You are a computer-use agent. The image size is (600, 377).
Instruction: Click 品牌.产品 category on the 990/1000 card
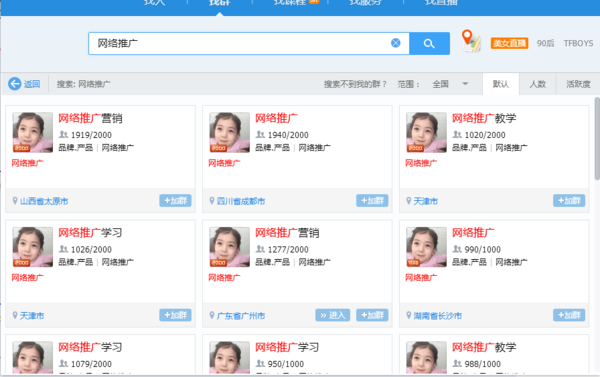point(469,262)
